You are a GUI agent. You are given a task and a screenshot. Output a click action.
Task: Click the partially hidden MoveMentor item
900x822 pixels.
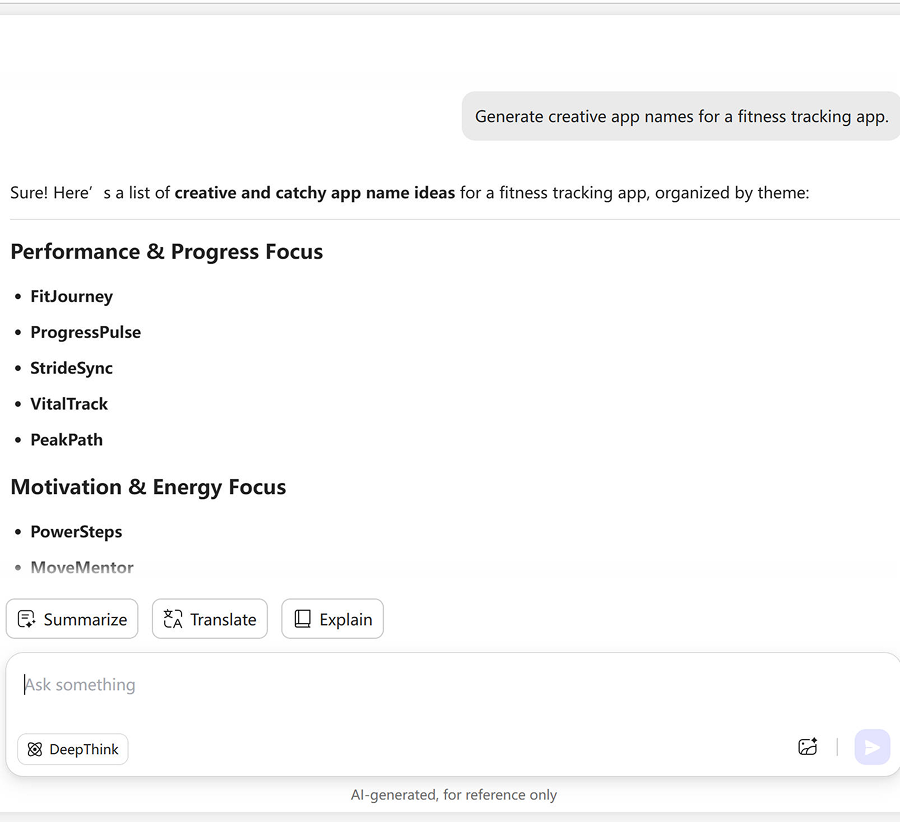[x=82, y=567]
